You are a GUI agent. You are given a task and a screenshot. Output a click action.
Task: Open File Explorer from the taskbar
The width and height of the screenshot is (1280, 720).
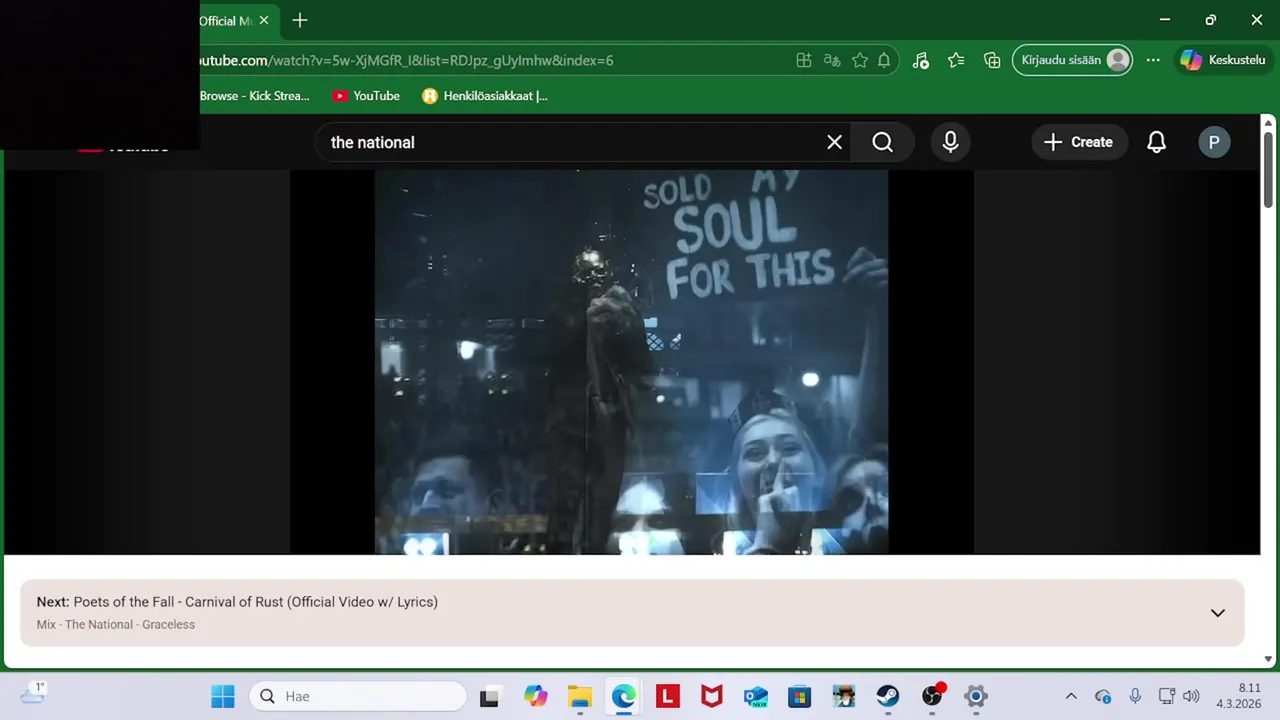point(580,696)
